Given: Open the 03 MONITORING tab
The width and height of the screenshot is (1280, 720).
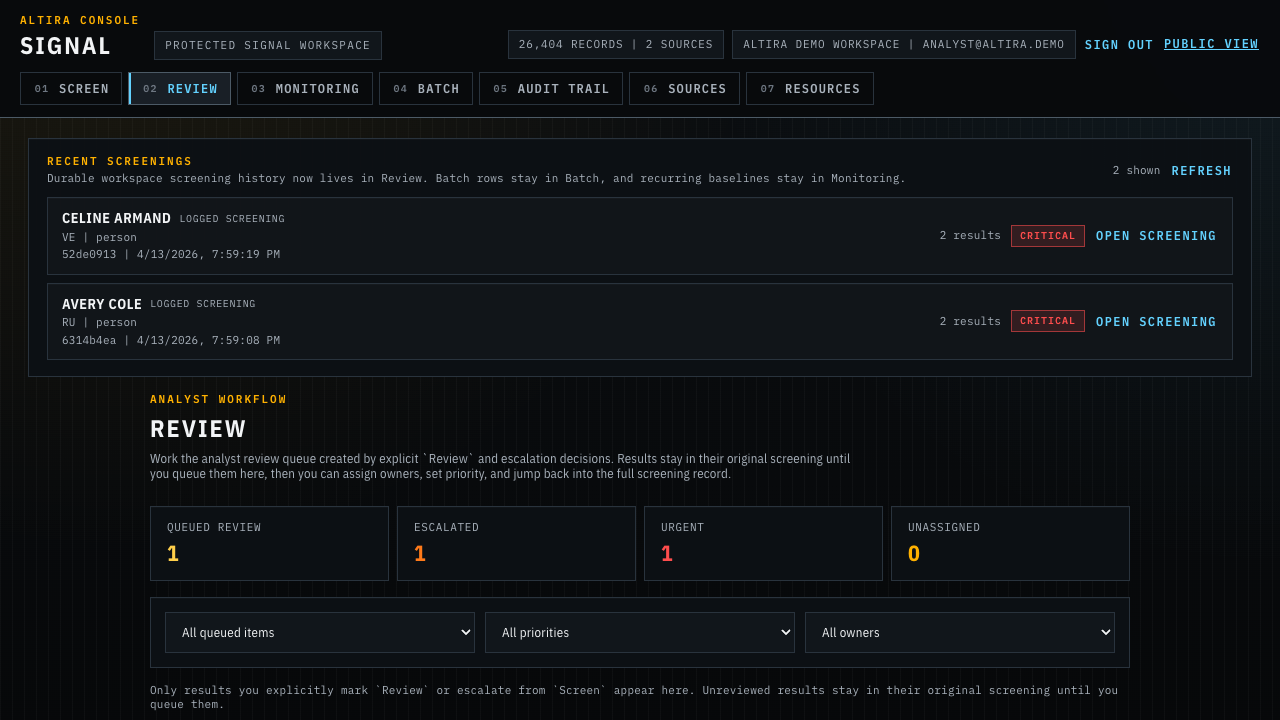Looking at the screenshot, I should coord(304,88).
